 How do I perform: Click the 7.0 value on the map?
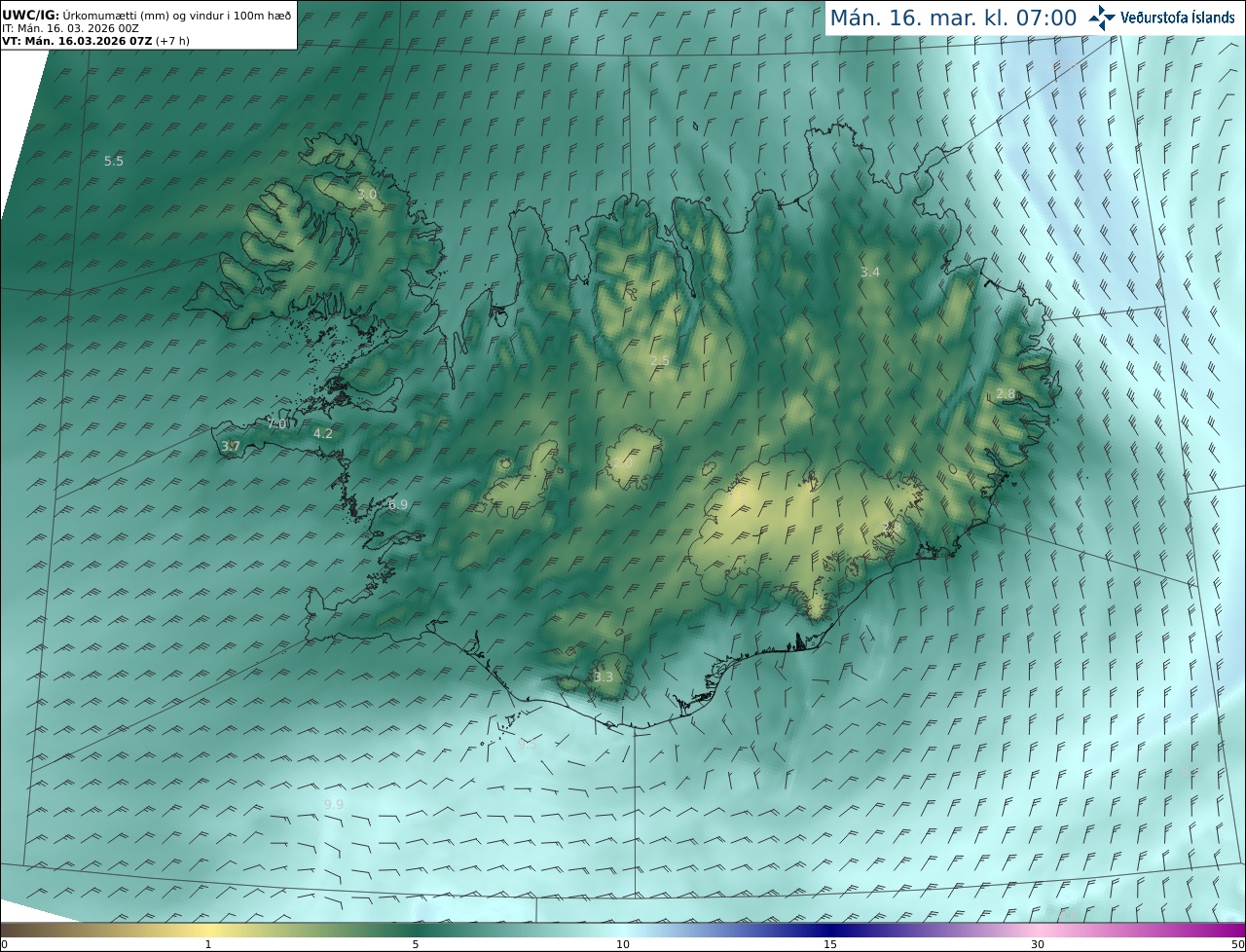point(277,423)
